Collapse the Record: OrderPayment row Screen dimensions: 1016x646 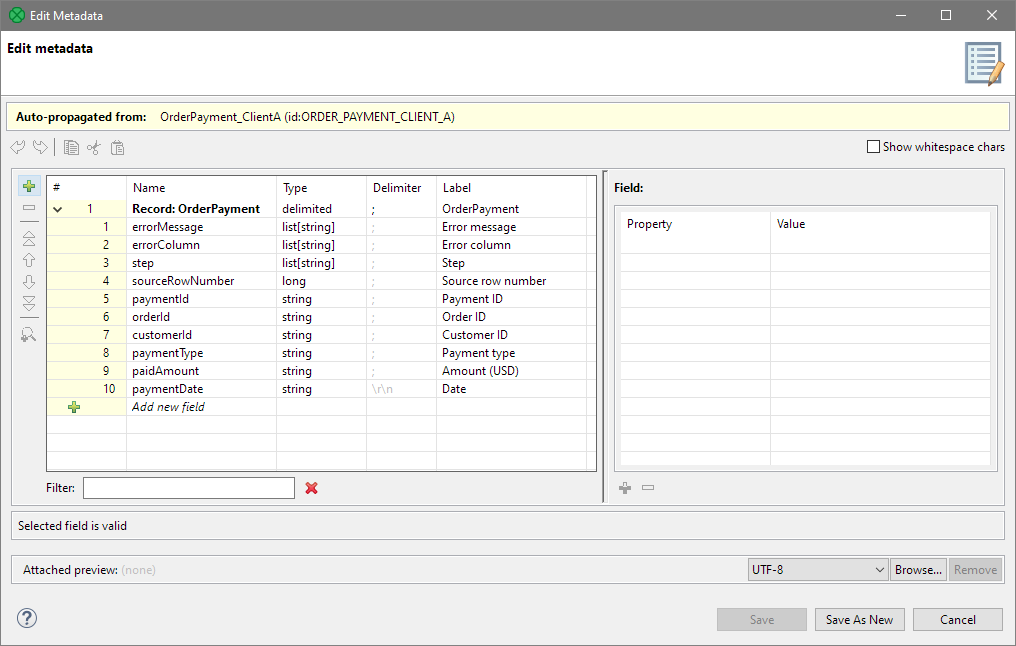[x=57, y=208]
